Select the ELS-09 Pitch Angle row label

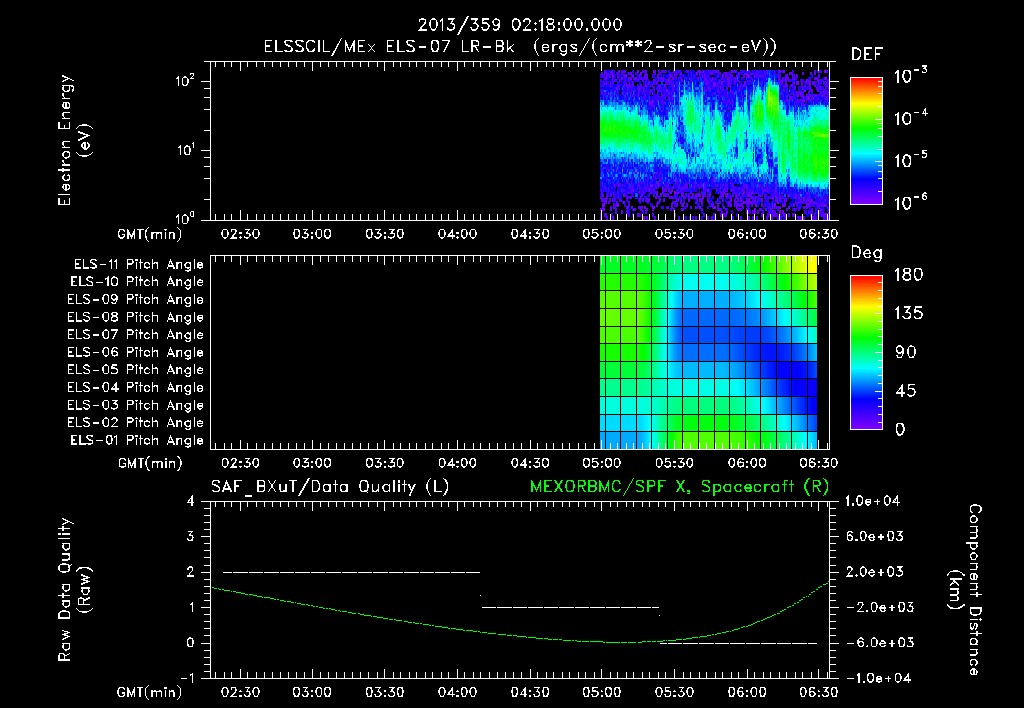[x=135, y=300]
